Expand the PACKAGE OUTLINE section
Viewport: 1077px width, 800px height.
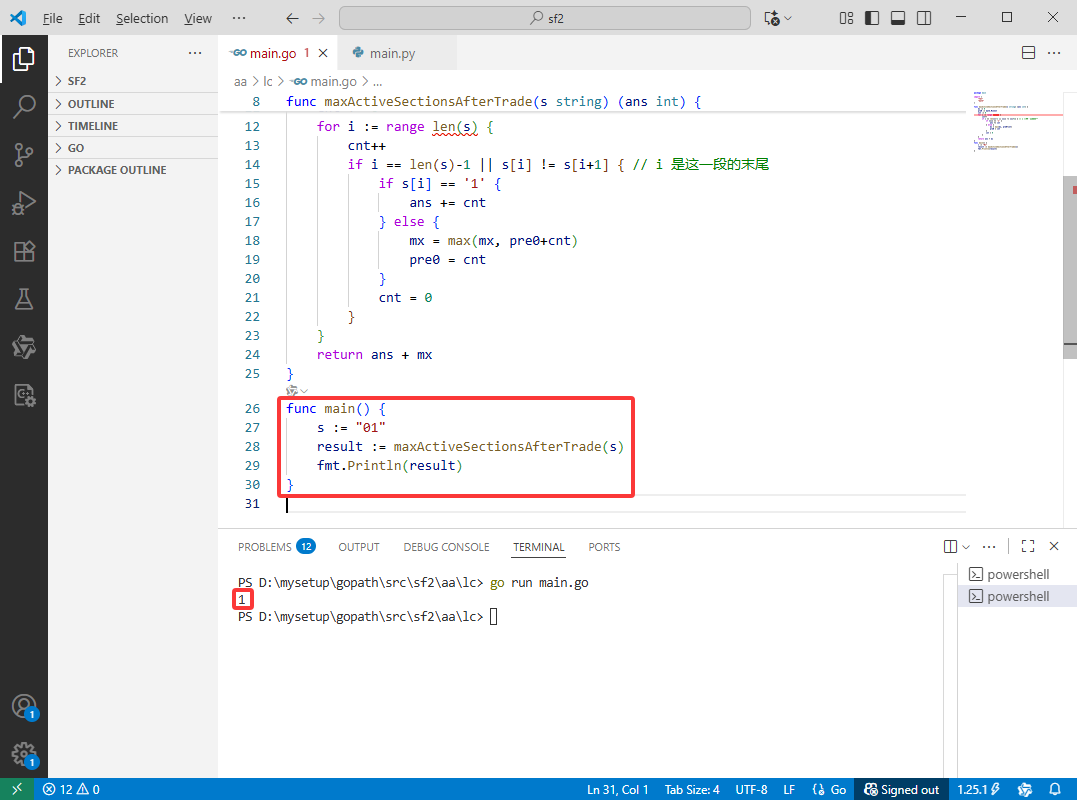tap(133, 170)
